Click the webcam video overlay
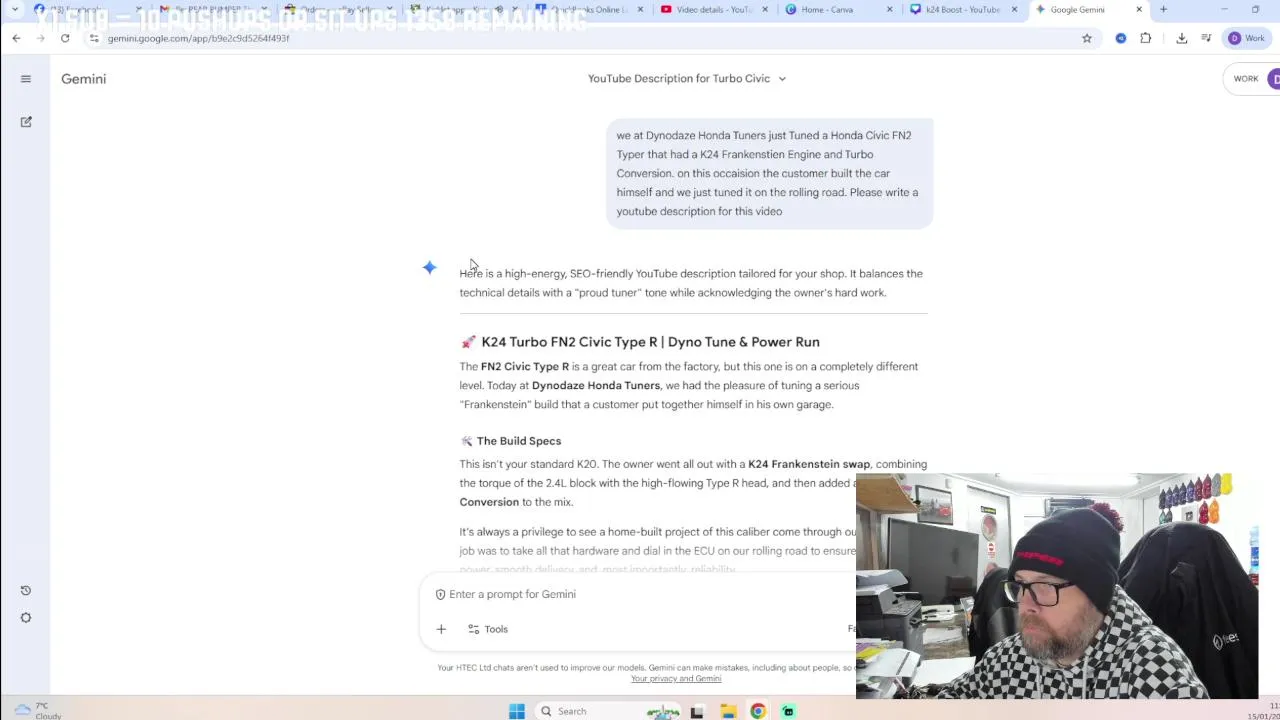Image resolution: width=1280 pixels, height=720 pixels. [x=1057, y=585]
